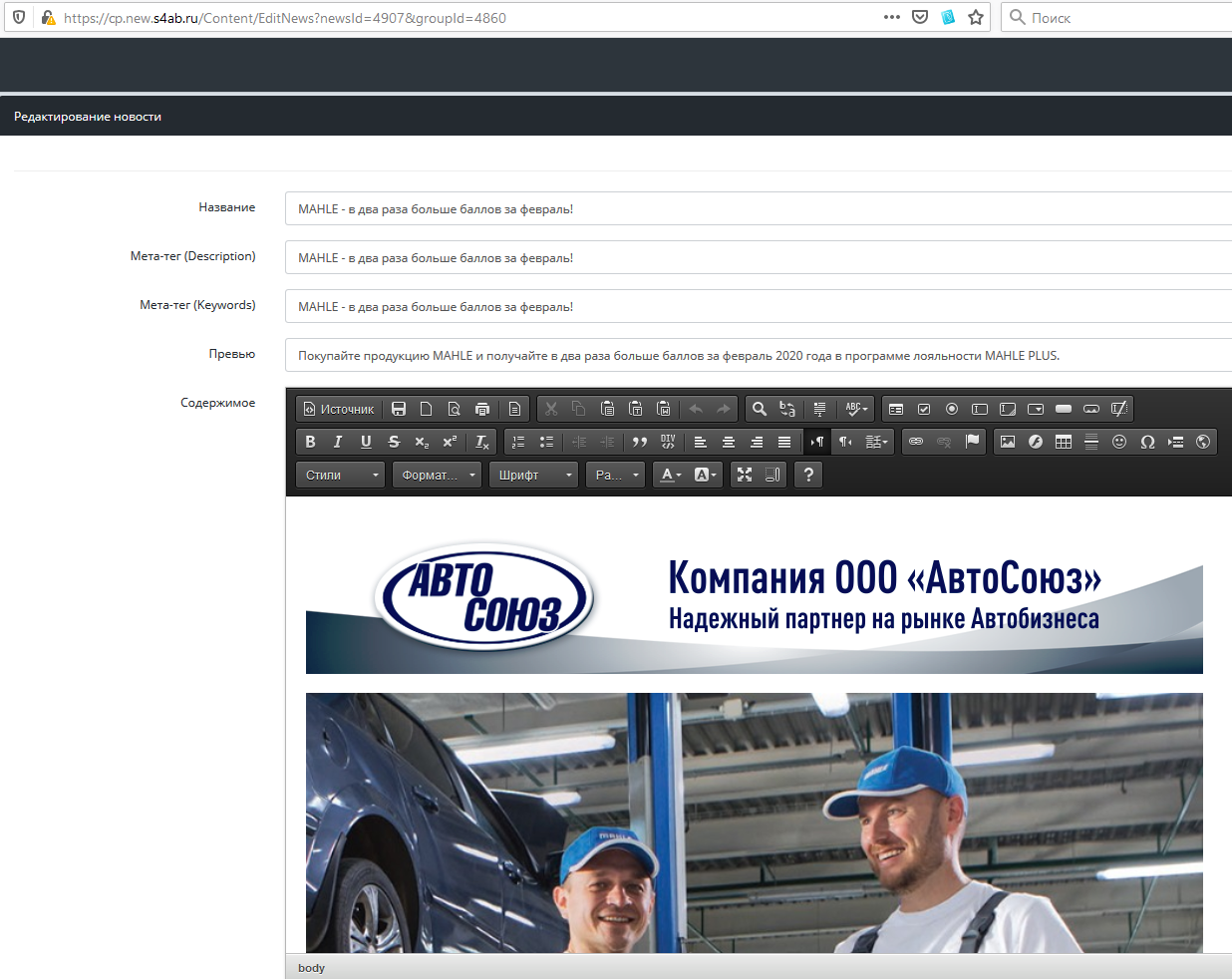Open the Формат paragraph format dropdown
This screenshot has width=1232, height=979.
438,475
